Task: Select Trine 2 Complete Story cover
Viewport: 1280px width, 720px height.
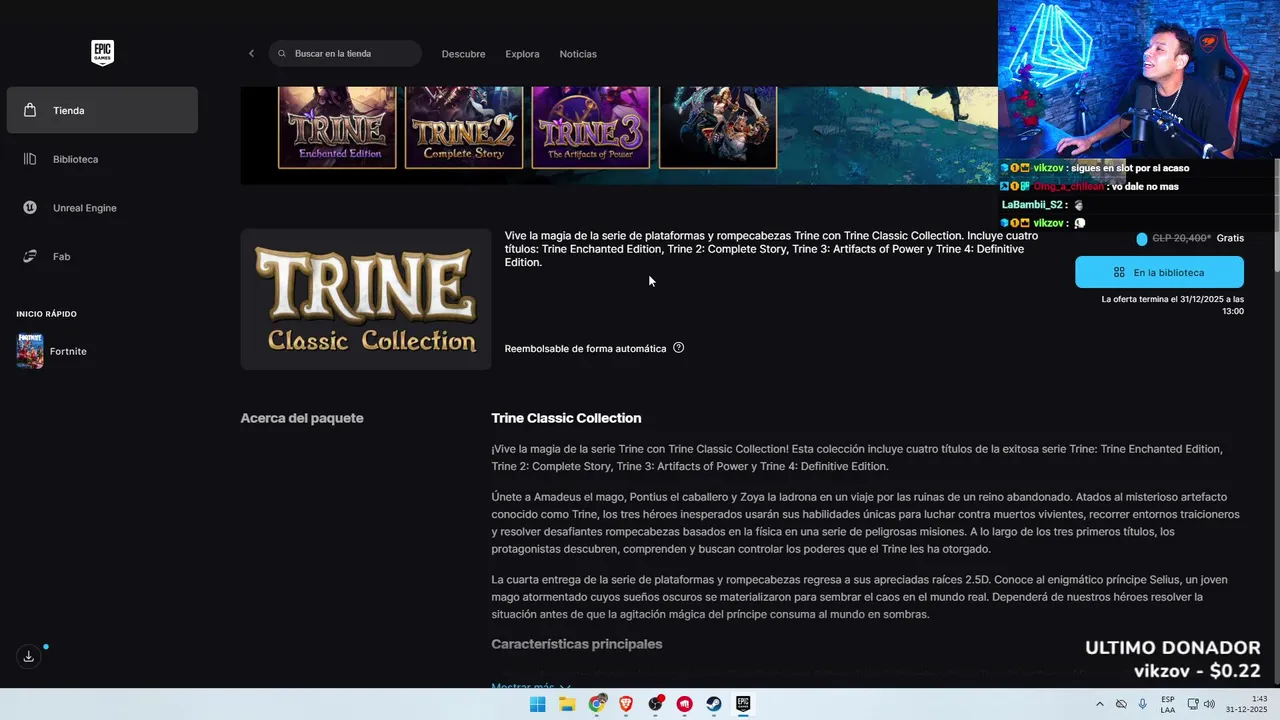Action: tap(464, 127)
